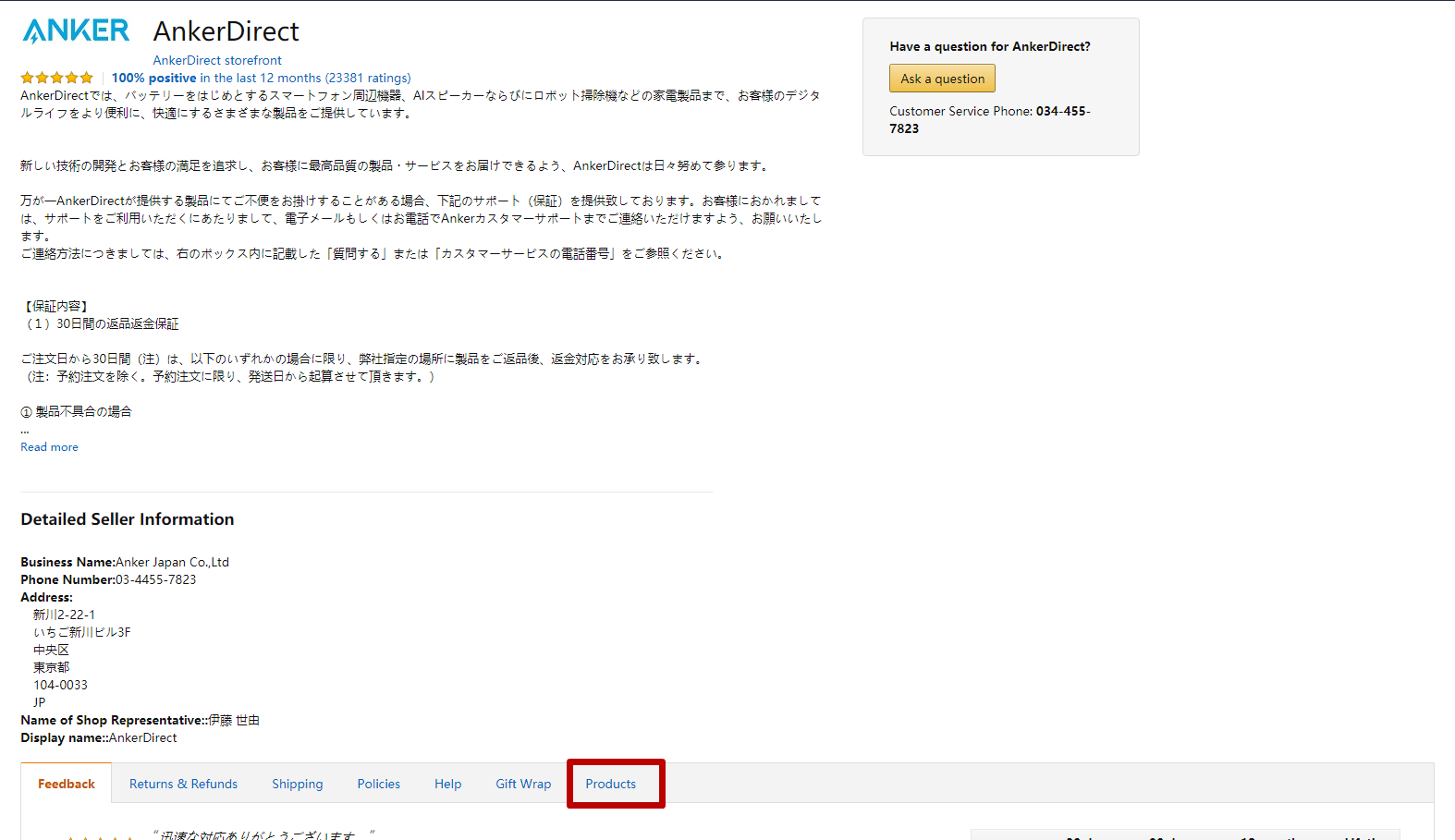1455x840 pixels.
Task: Click the AnkerDirect seller name heading
Action: (226, 31)
